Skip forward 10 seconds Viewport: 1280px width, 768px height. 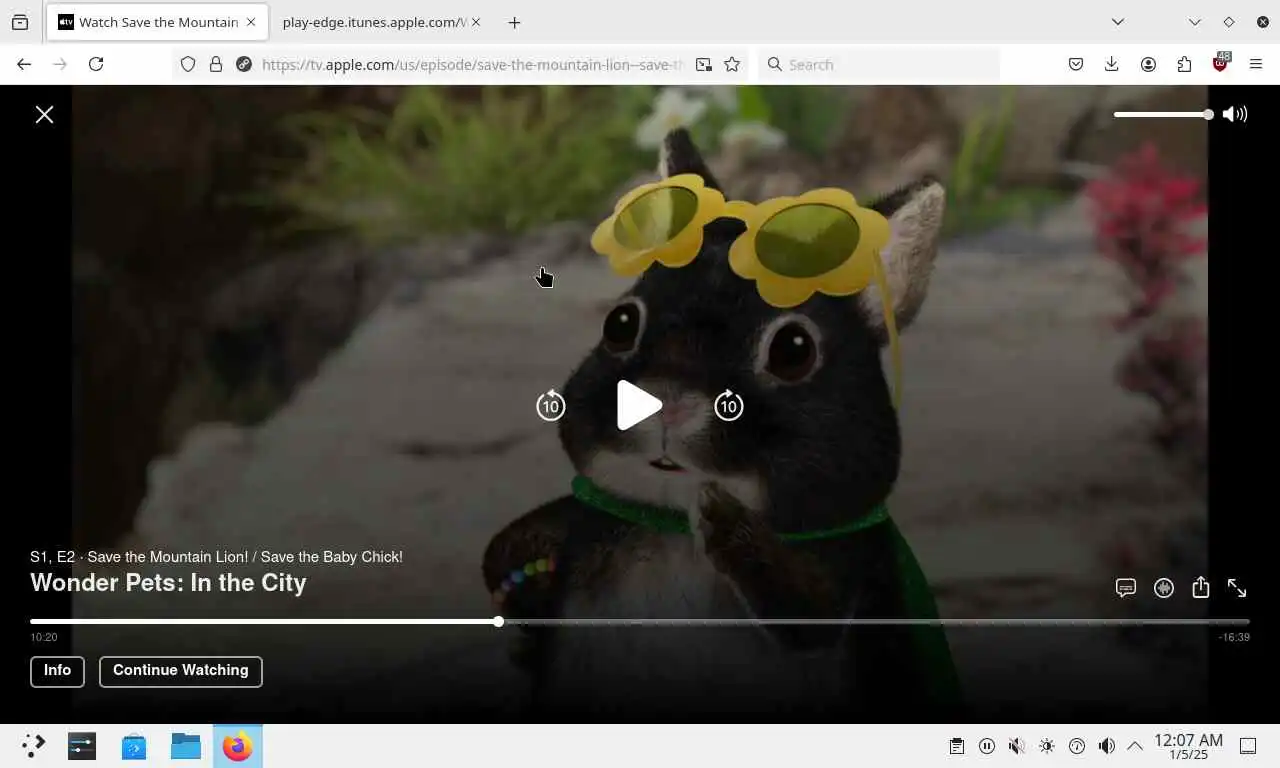click(x=729, y=405)
